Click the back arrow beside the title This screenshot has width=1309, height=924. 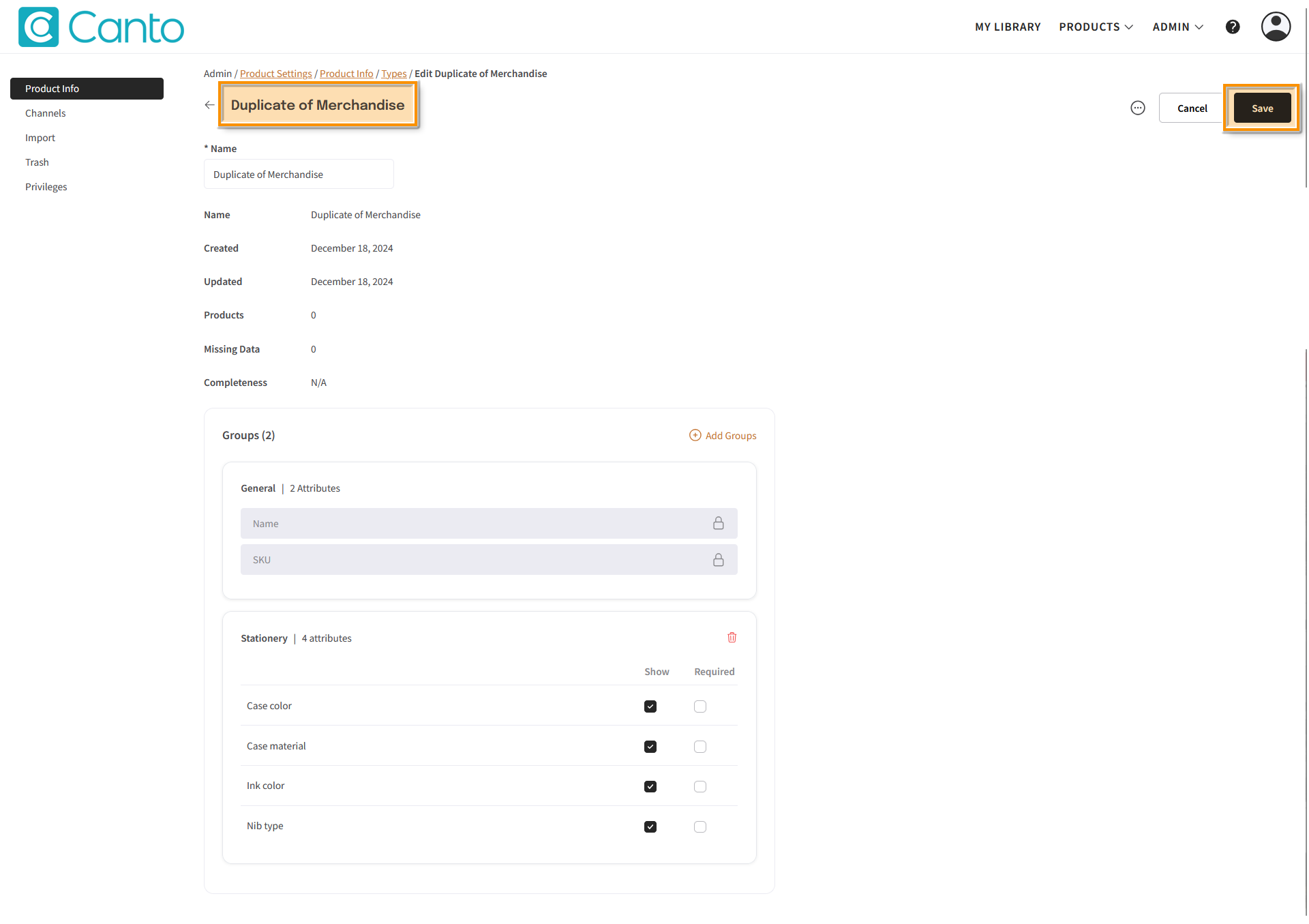click(x=209, y=105)
